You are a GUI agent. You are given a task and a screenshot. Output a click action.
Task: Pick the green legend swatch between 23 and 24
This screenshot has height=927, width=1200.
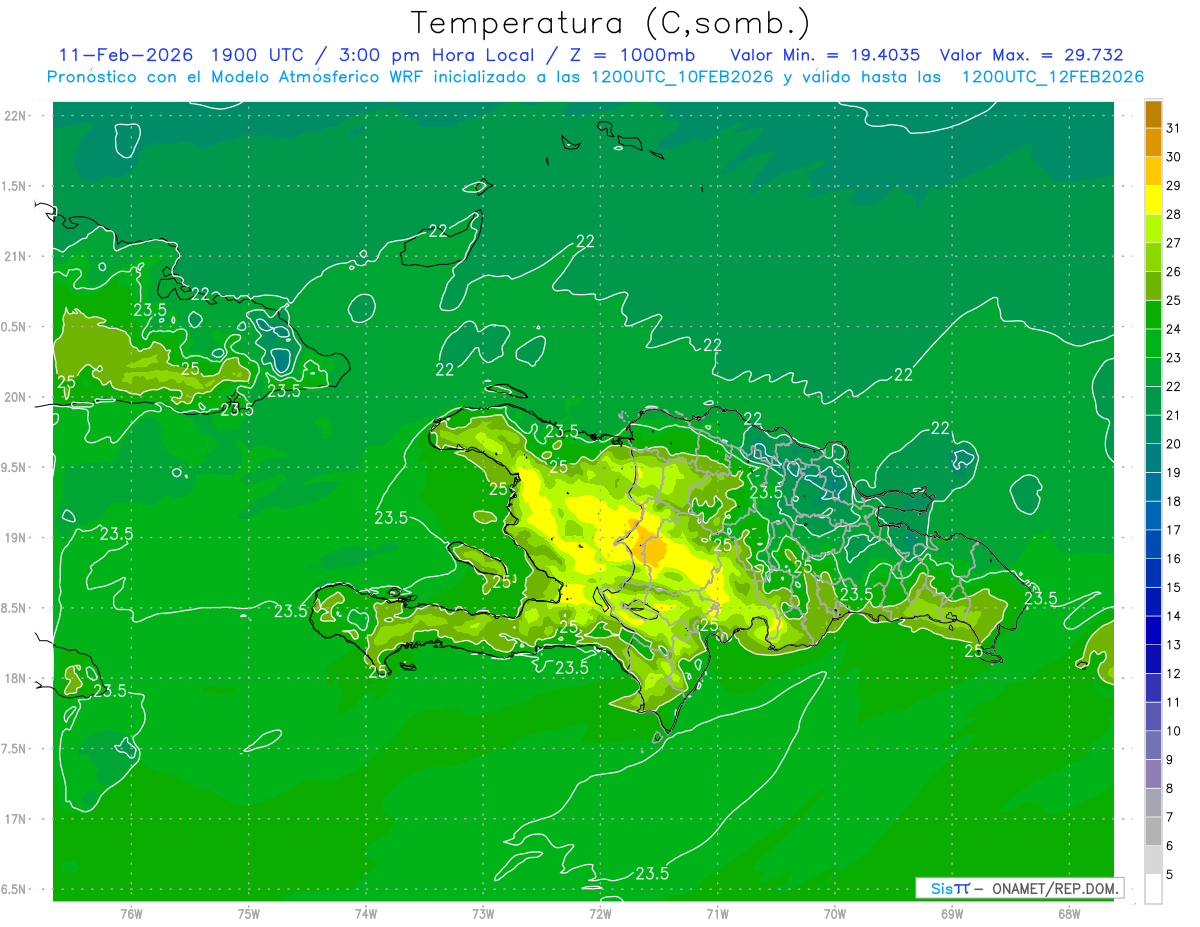pos(1153,343)
